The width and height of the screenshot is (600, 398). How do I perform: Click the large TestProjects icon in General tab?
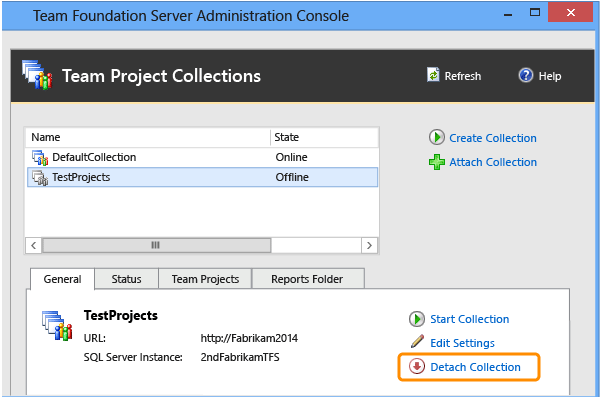coord(57,326)
